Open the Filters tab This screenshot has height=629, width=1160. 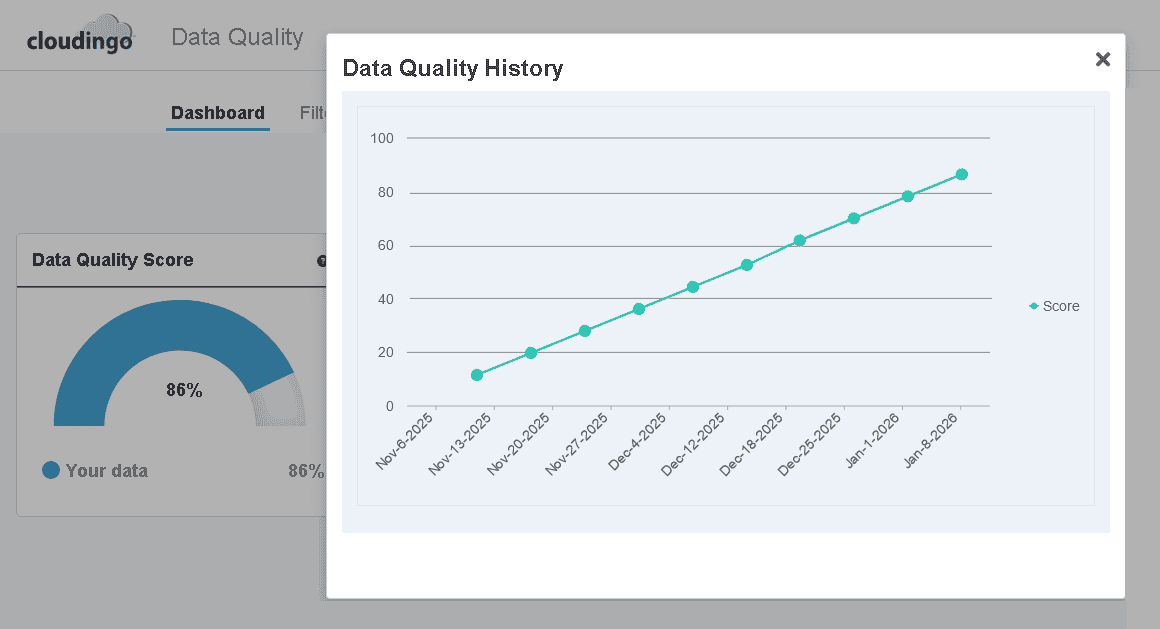[312, 113]
